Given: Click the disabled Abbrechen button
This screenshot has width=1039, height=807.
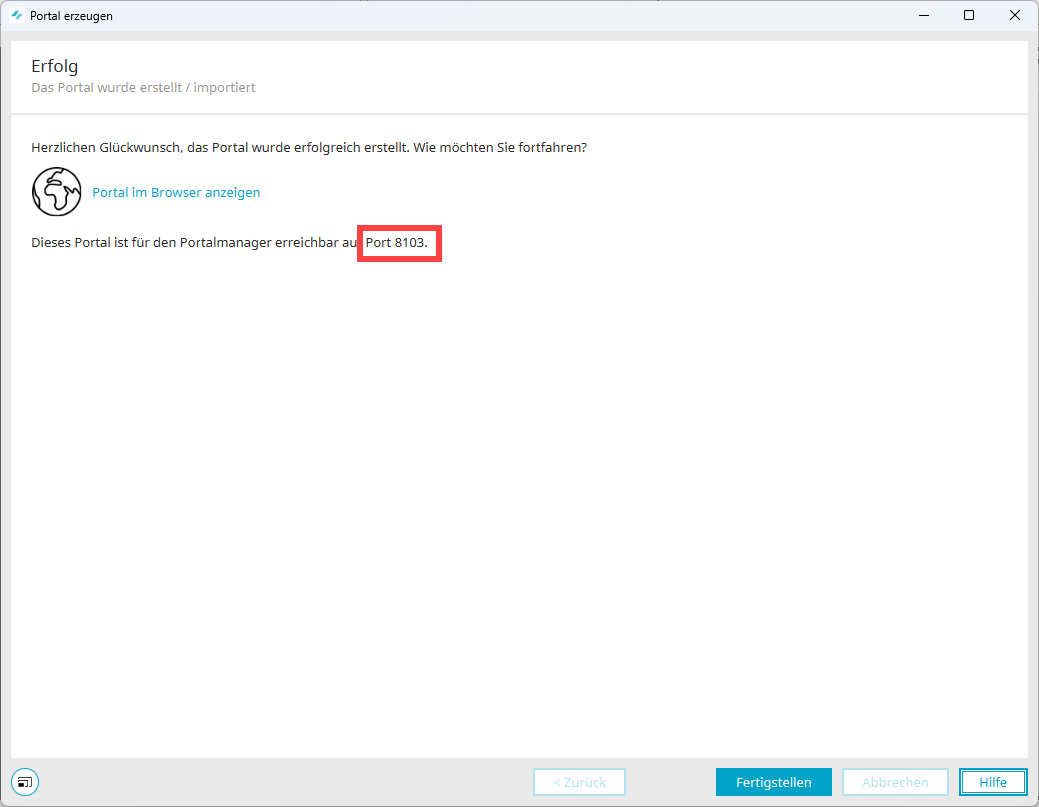Looking at the screenshot, I should click(895, 782).
